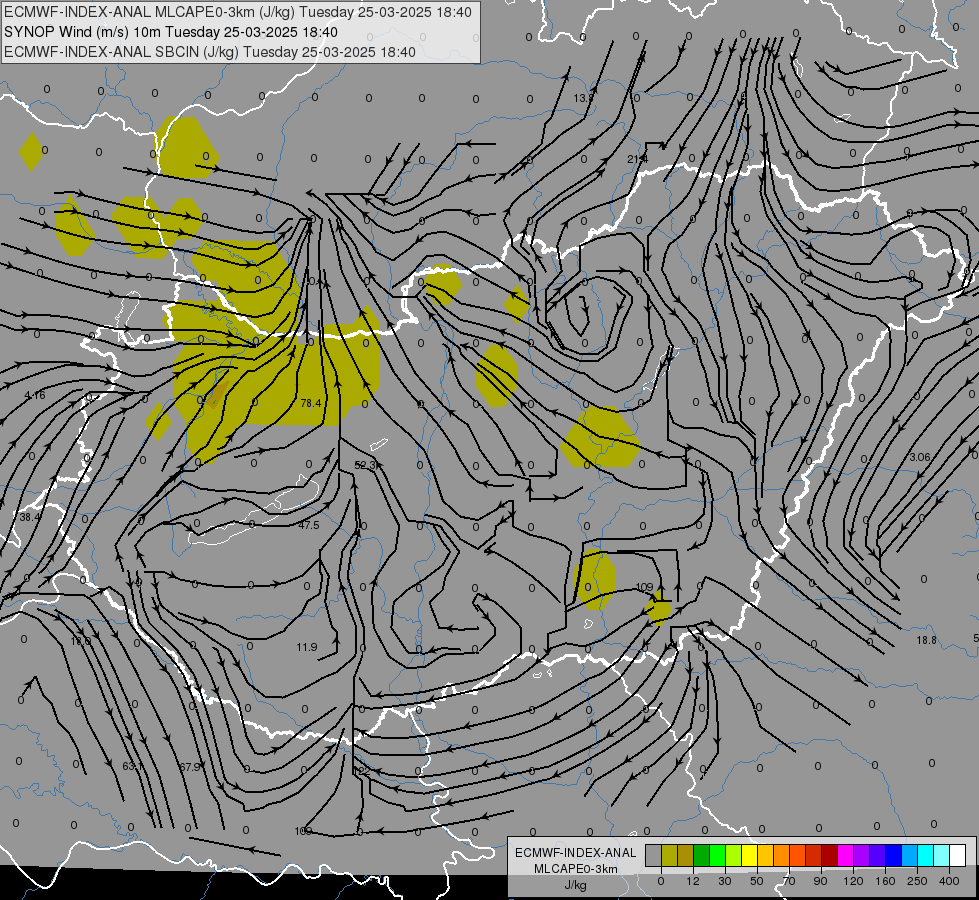Click the '4.16' map value

pos(35,395)
